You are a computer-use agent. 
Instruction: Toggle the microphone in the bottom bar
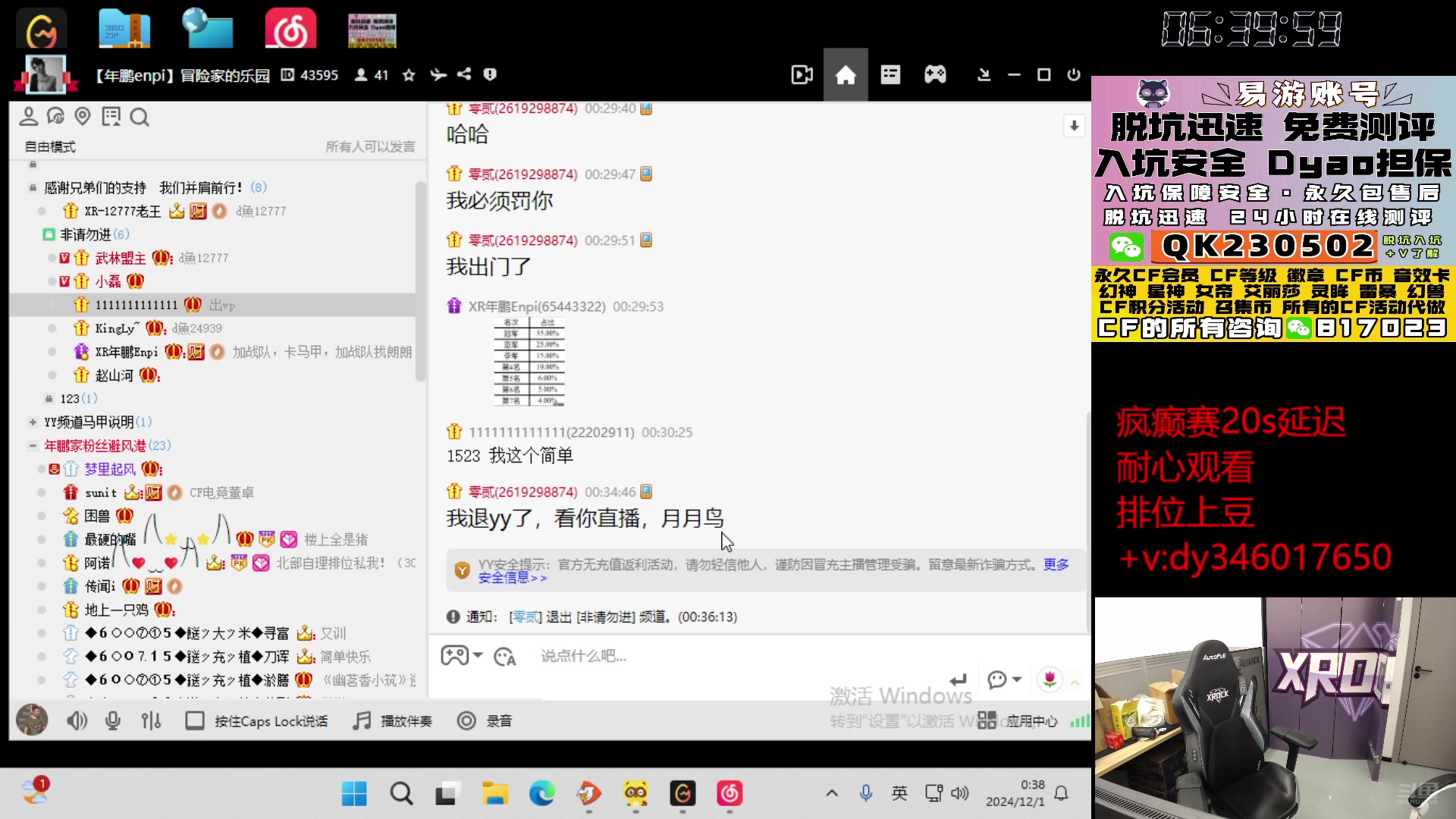pos(113,720)
